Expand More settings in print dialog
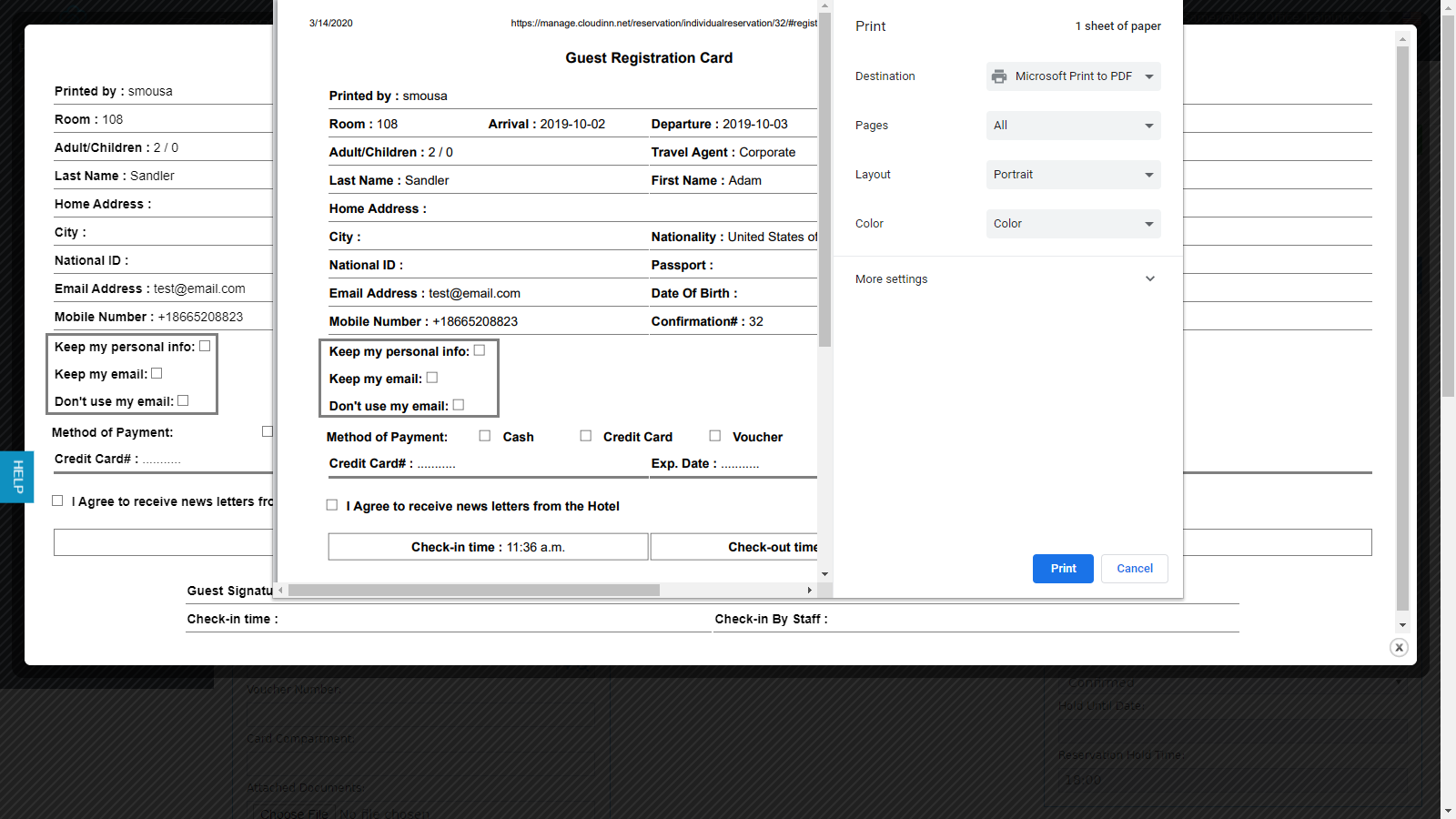This screenshot has height=819, width=1456. [1006, 279]
